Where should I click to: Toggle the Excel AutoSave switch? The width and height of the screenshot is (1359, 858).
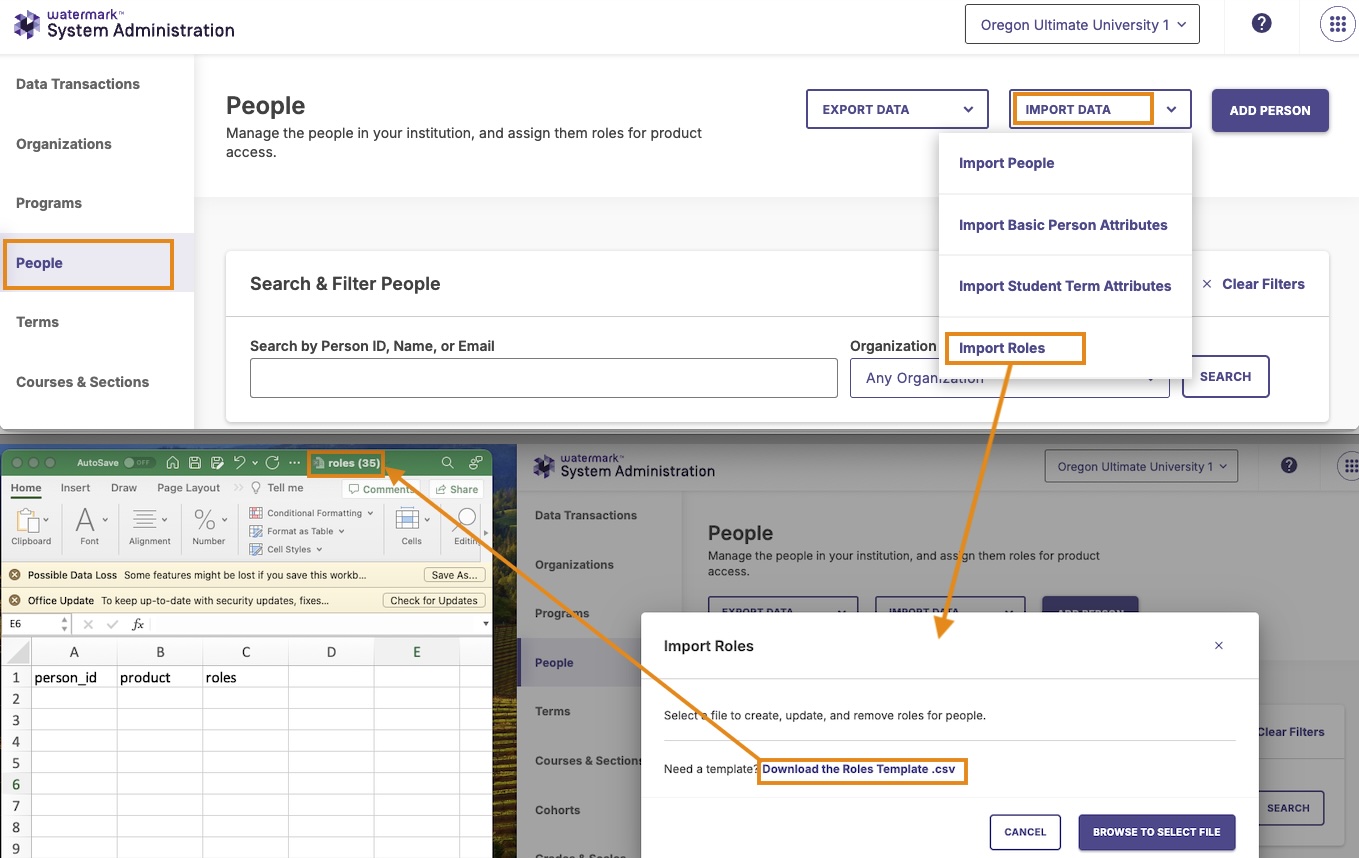139,463
